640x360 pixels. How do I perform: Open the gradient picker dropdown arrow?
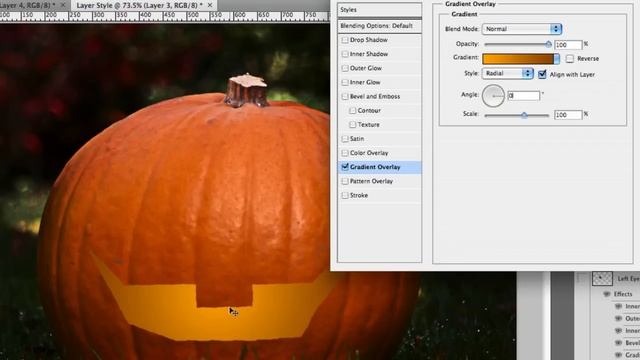click(556, 59)
